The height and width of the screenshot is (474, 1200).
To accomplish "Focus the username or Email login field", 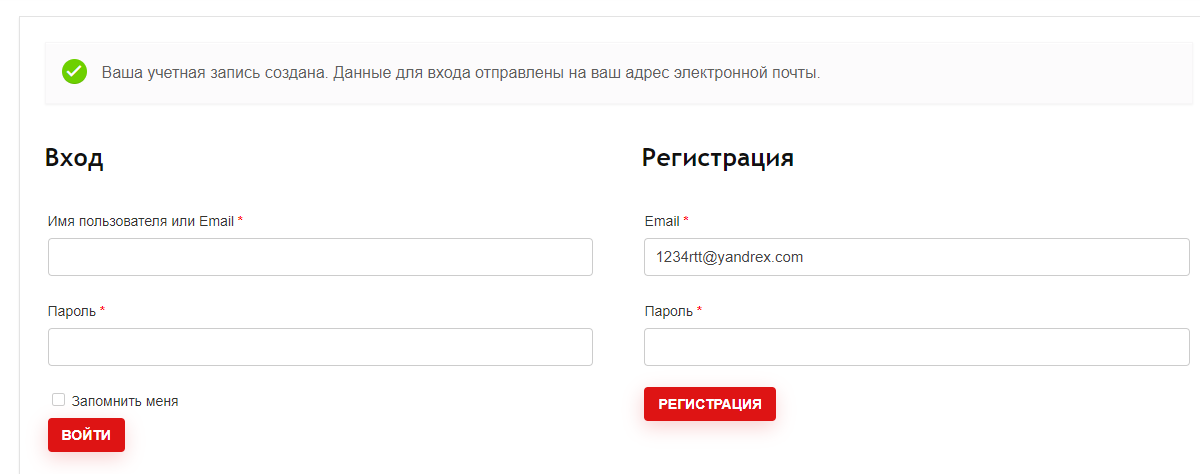I will (x=320, y=257).
